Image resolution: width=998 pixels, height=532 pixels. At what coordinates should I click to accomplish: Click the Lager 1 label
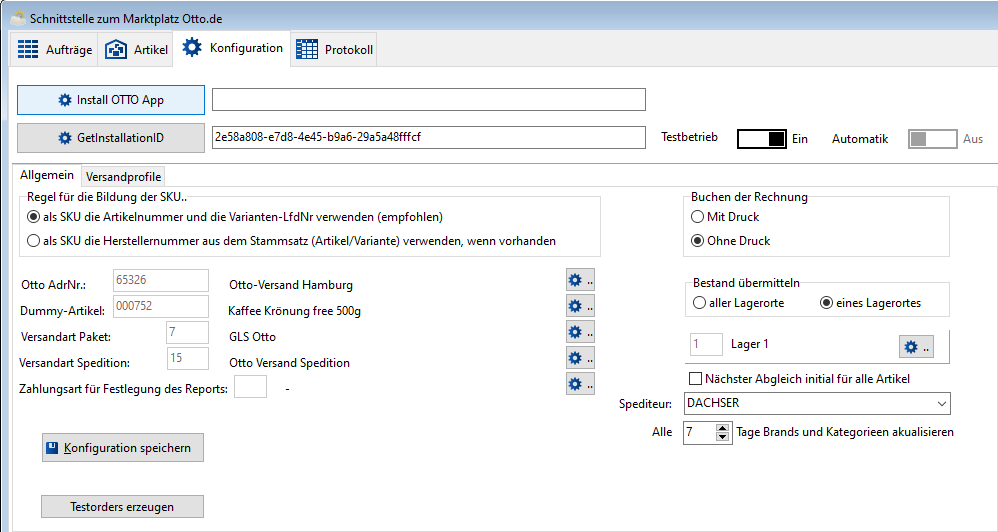pos(750,344)
